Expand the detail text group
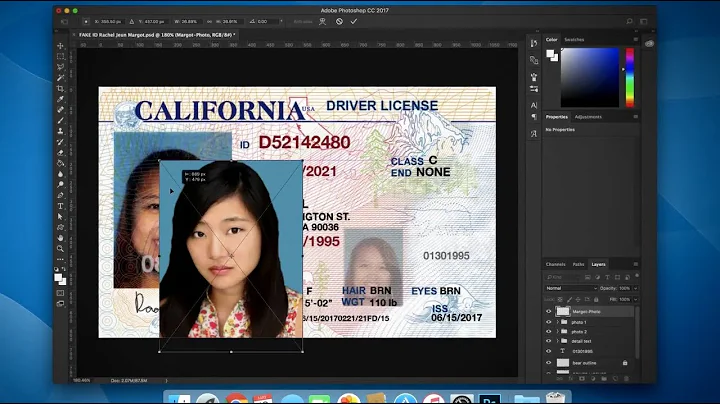The image size is (720, 404). click(557, 341)
